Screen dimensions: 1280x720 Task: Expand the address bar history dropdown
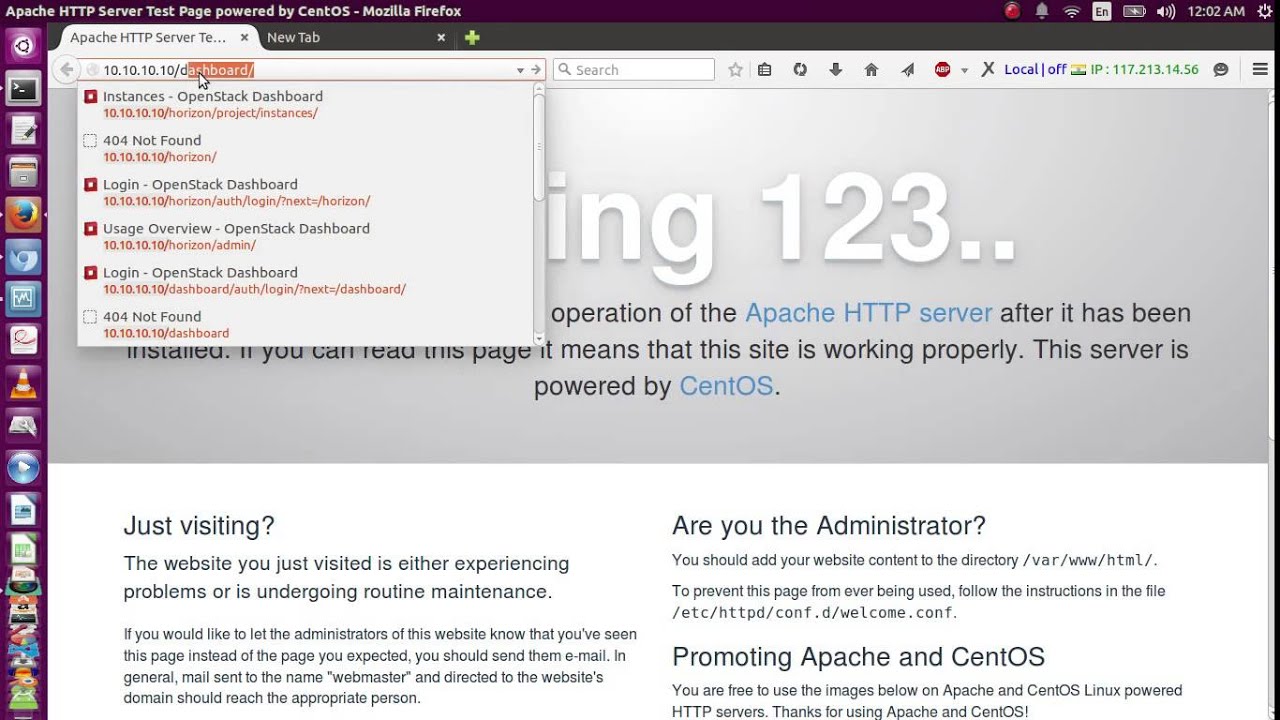[520, 70]
